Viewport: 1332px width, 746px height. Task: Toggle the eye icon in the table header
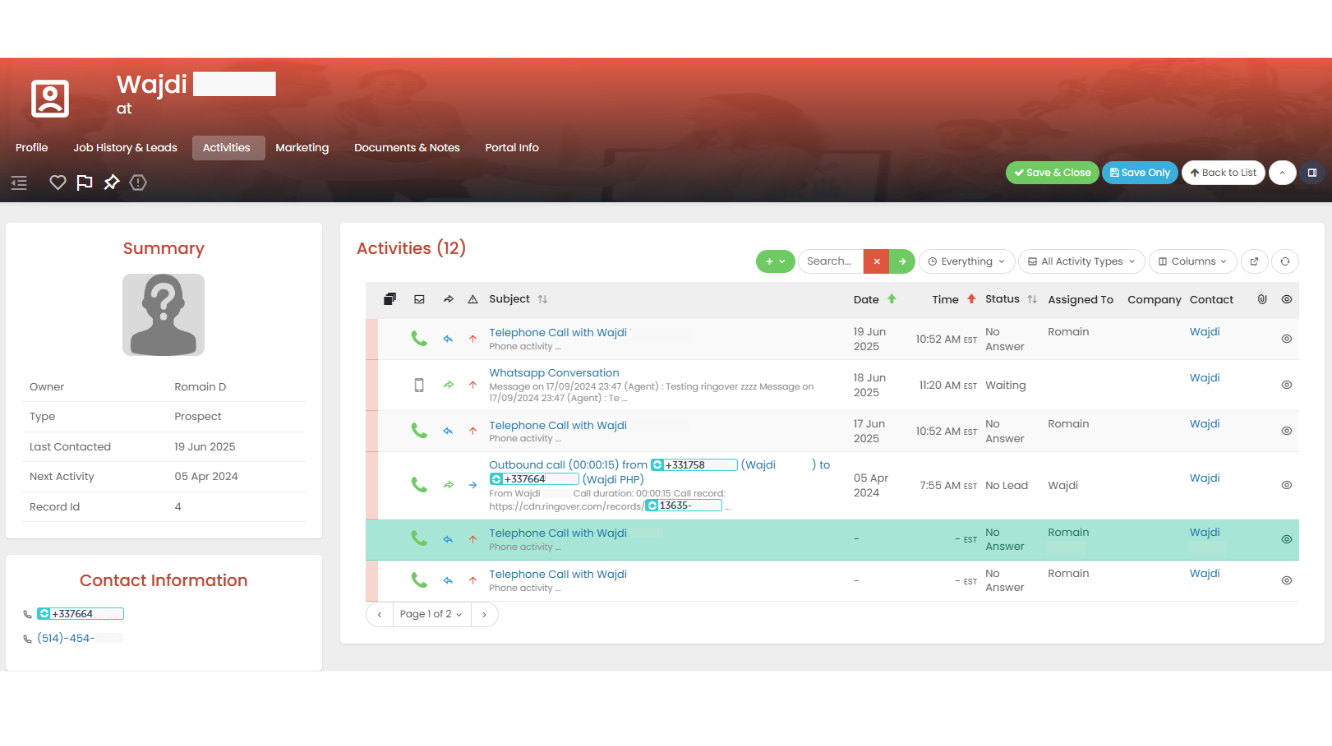click(1286, 299)
